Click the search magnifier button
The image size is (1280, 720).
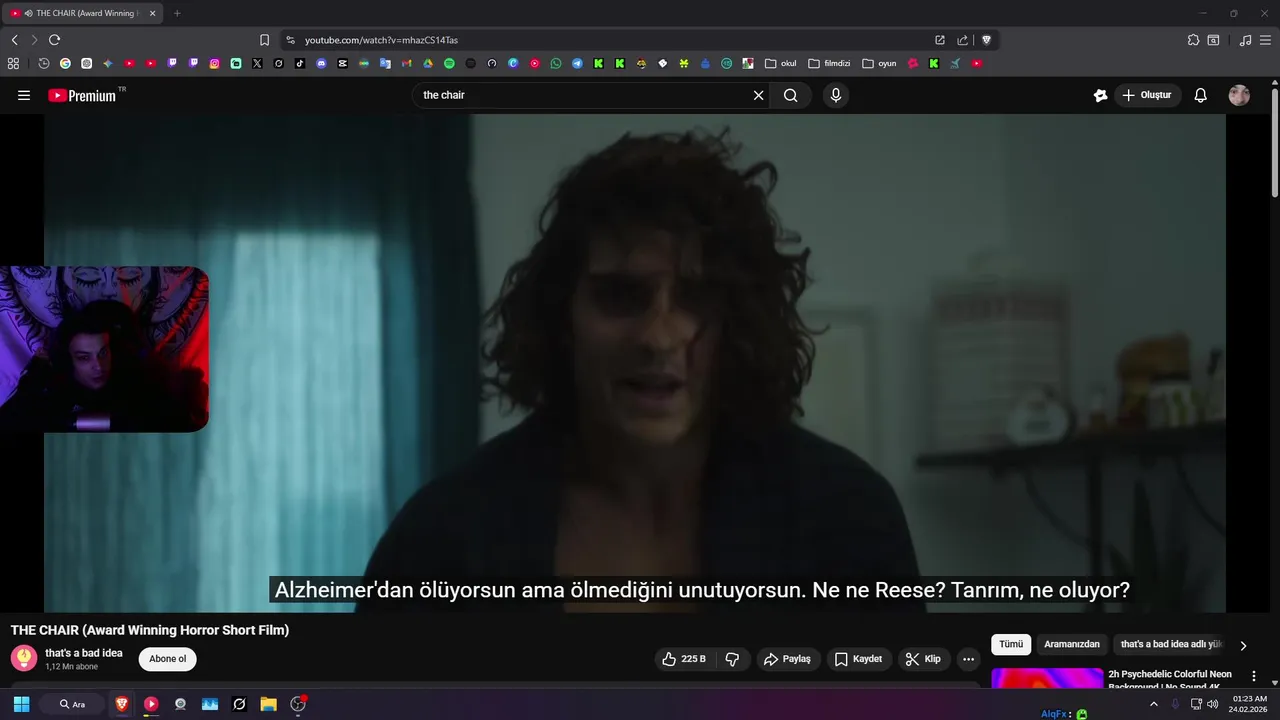[x=791, y=95]
